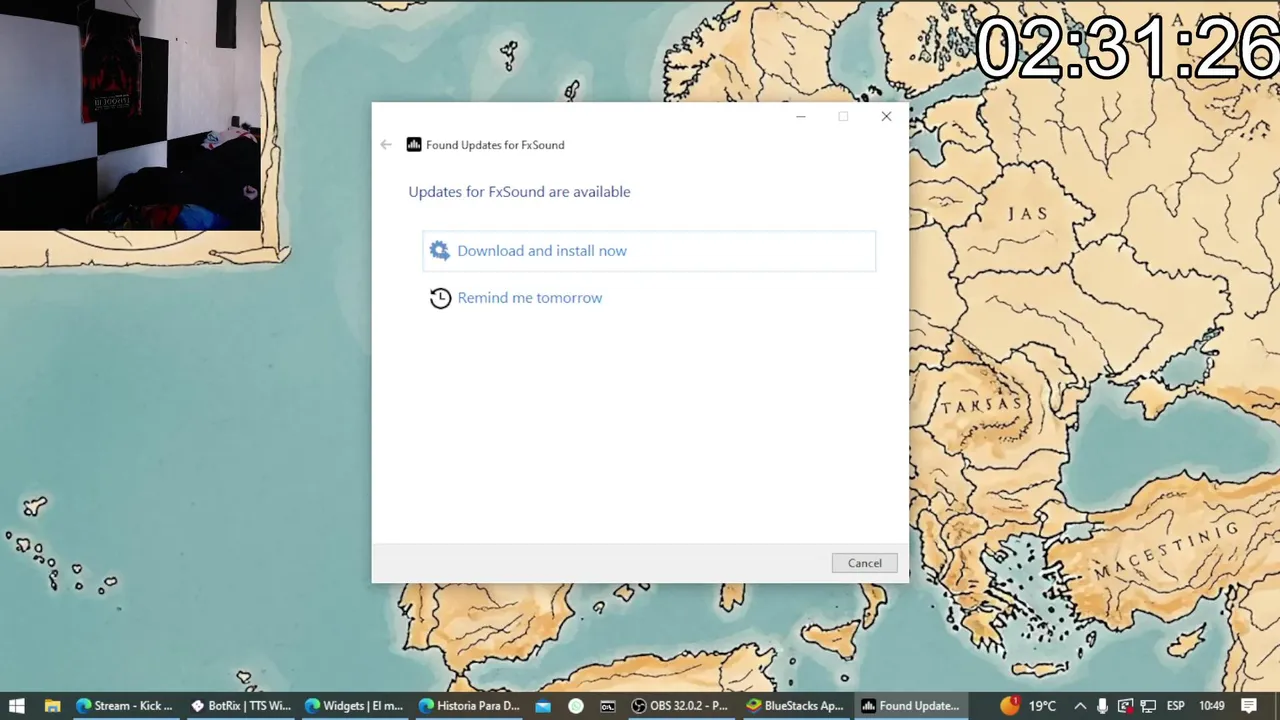Open the clock showing 10:49
The height and width of the screenshot is (720, 1280).
click(1211, 705)
